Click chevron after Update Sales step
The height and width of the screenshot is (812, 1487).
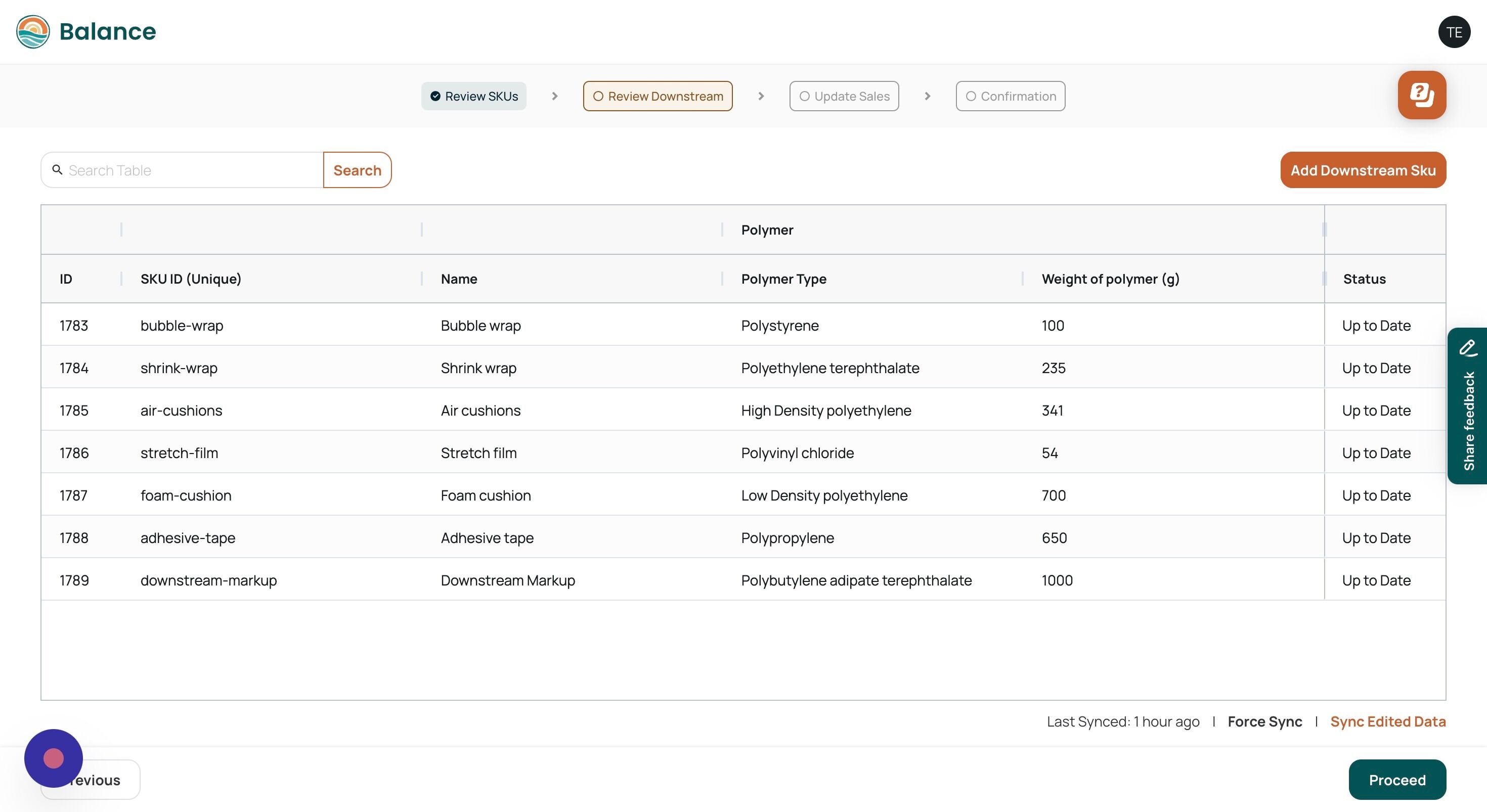[x=927, y=97]
